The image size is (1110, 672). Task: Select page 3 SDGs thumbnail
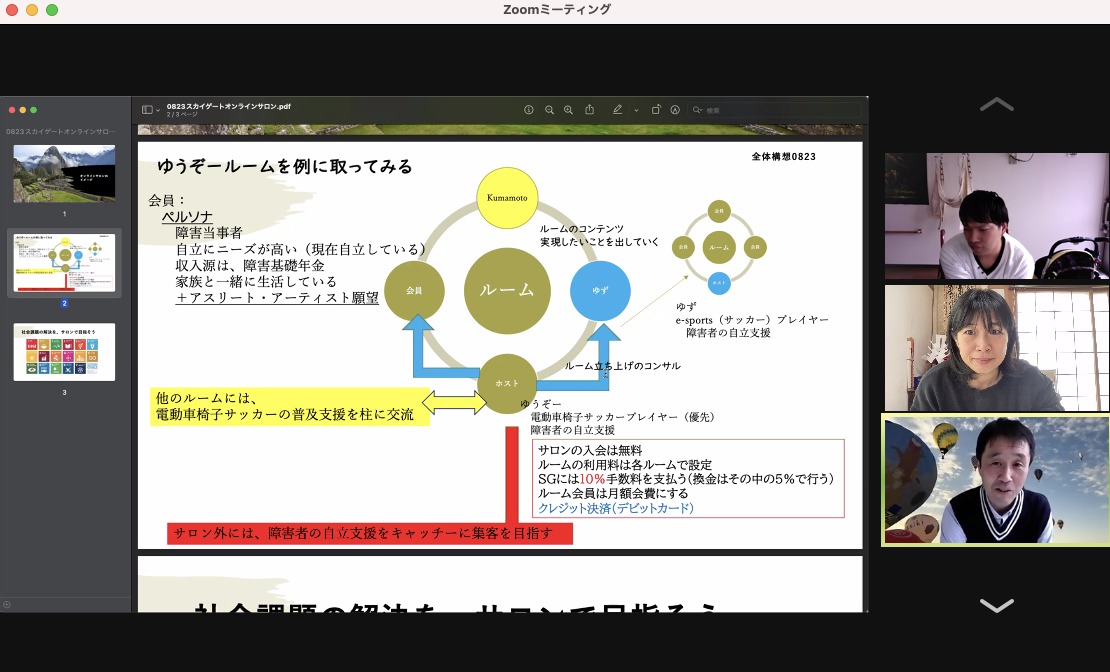tap(64, 352)
